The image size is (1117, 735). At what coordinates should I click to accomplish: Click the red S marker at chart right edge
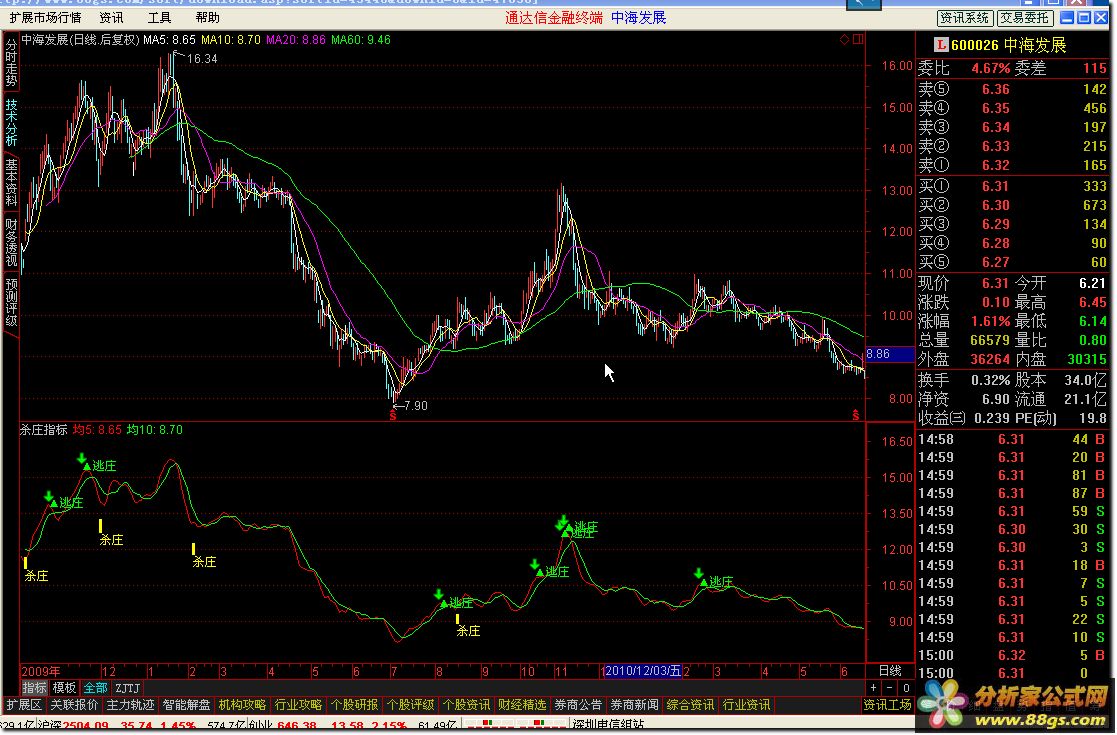point(856,415)
